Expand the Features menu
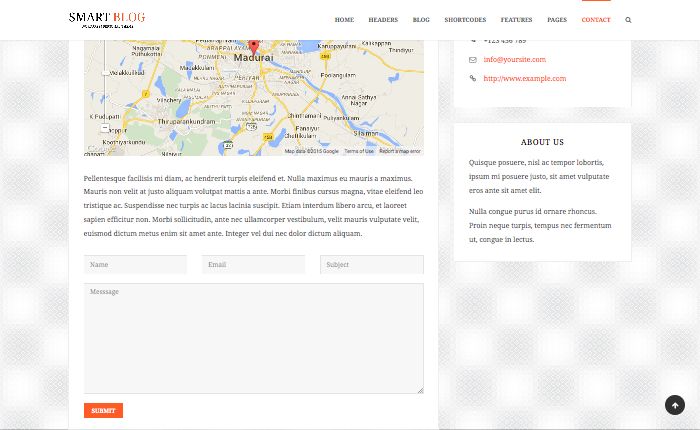Screen dimensions: 700x430 point(516,20)
